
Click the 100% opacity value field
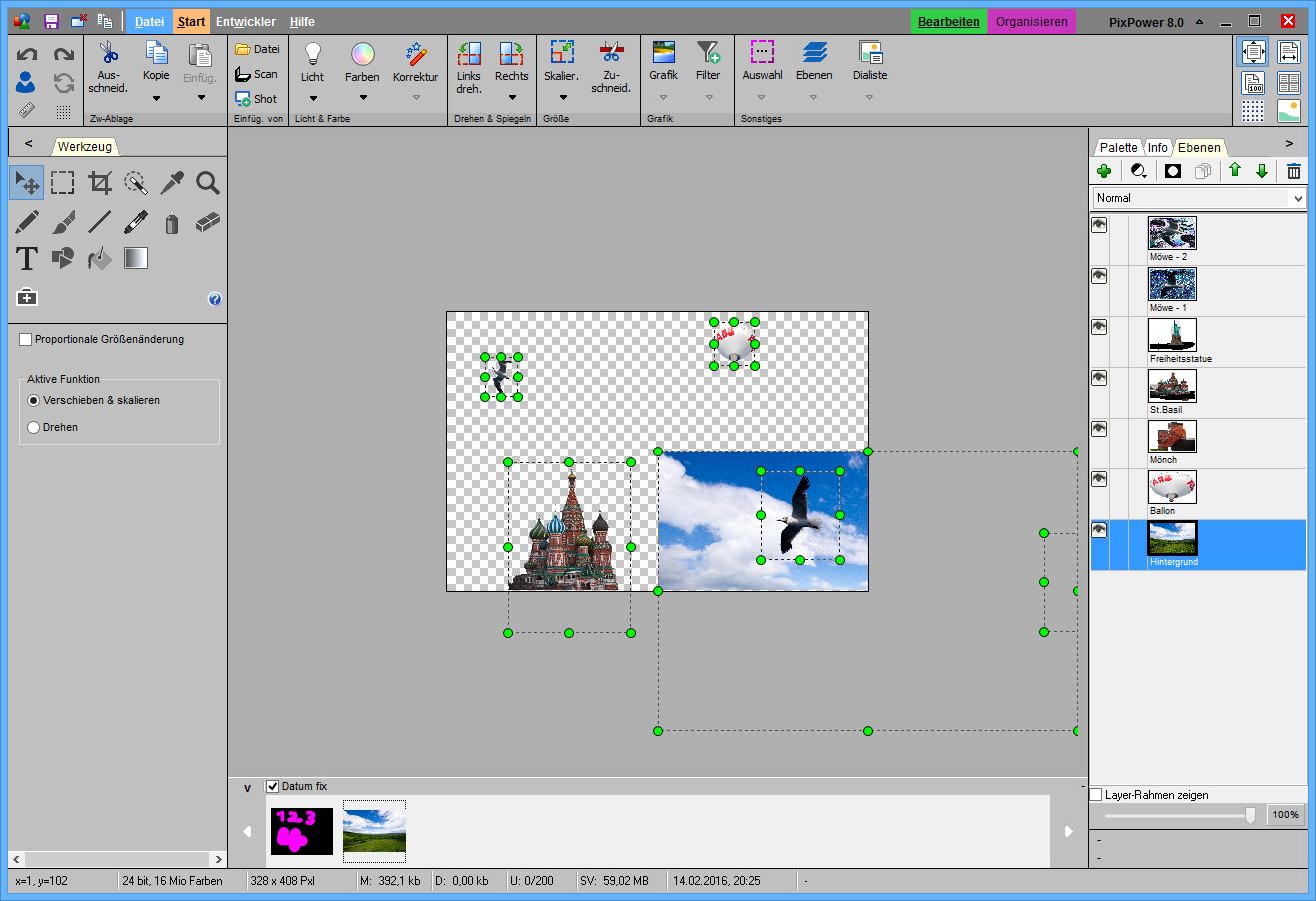pyautogui.click(x=1286, y=815)
